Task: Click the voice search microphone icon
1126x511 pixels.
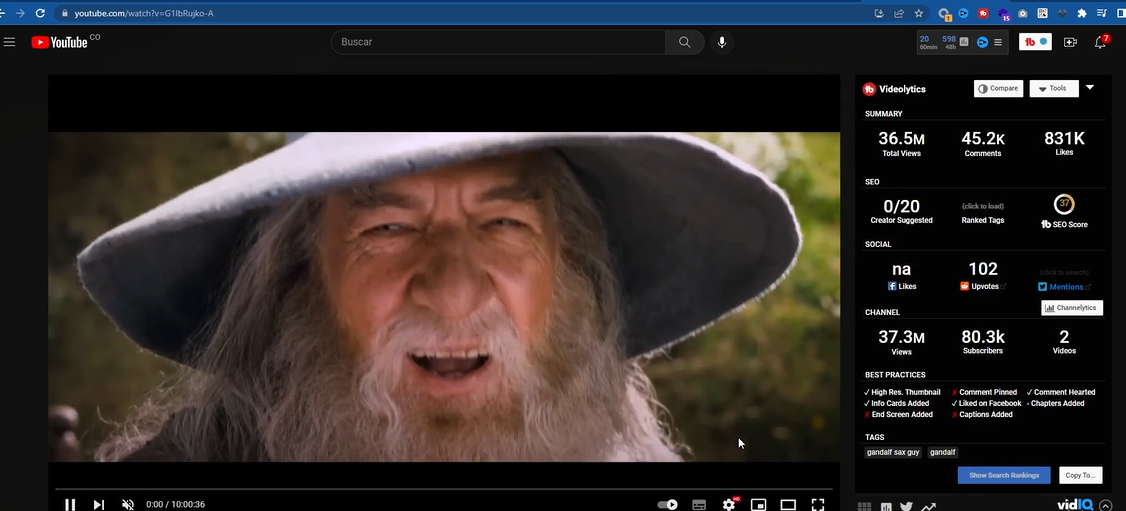Action: coord(721,42)
